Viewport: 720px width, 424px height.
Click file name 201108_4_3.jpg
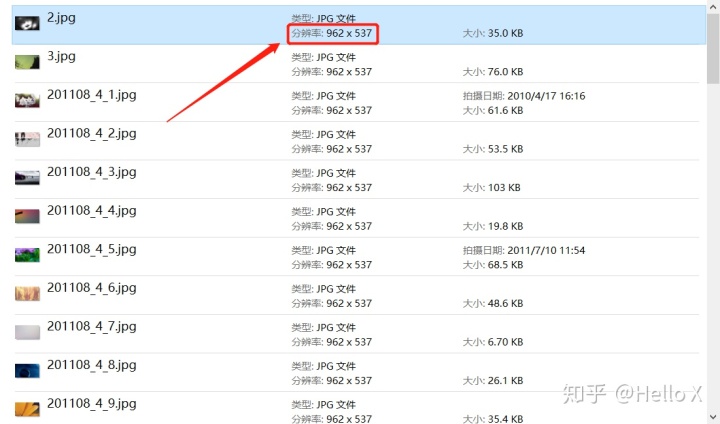pos(91,172)
